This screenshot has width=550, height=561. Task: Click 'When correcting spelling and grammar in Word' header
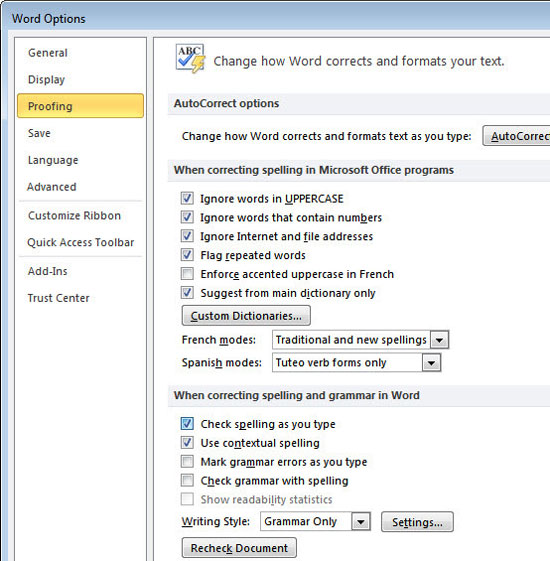297,395
